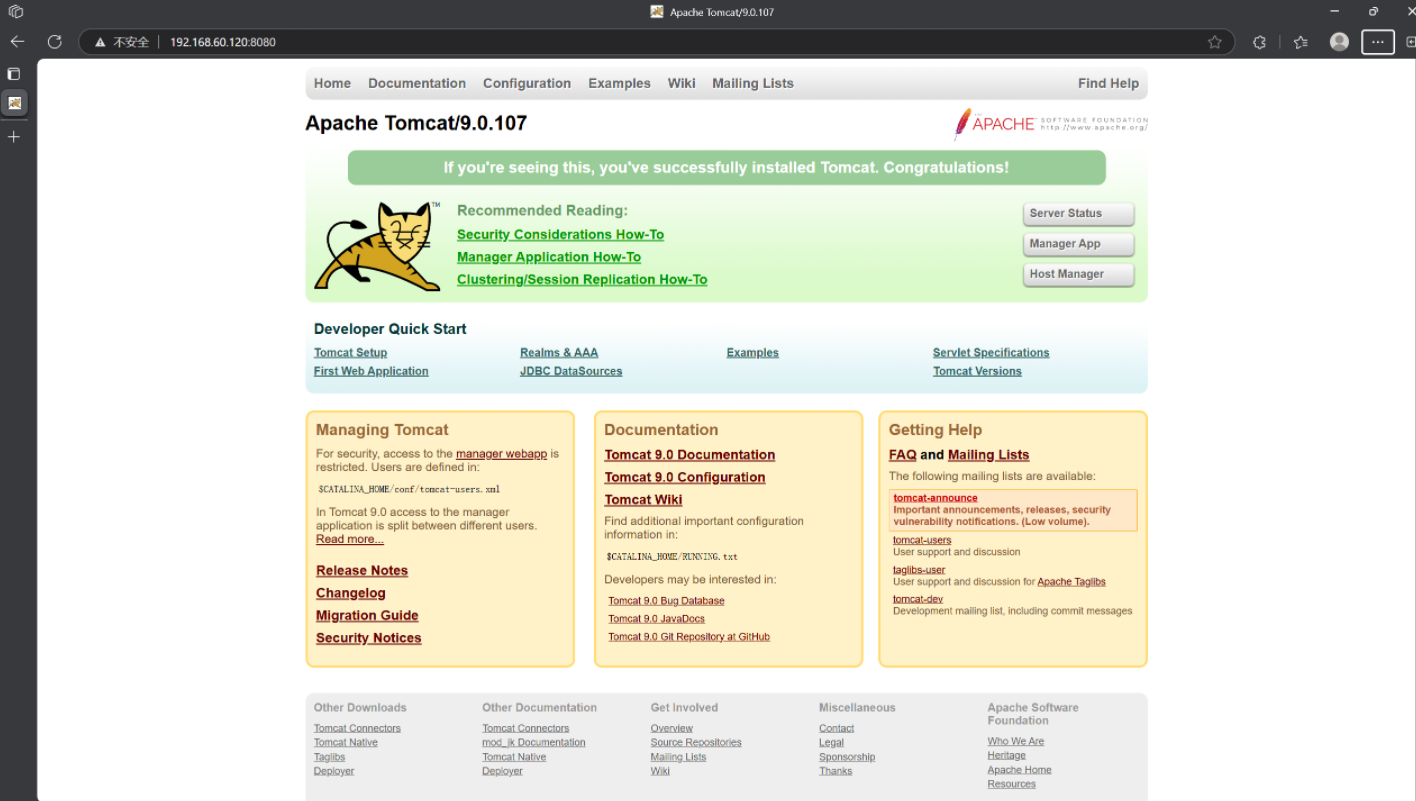Click the workspaces icon in title bar
This screenshot has width=1416, height=801.
(x=15, y=12)
